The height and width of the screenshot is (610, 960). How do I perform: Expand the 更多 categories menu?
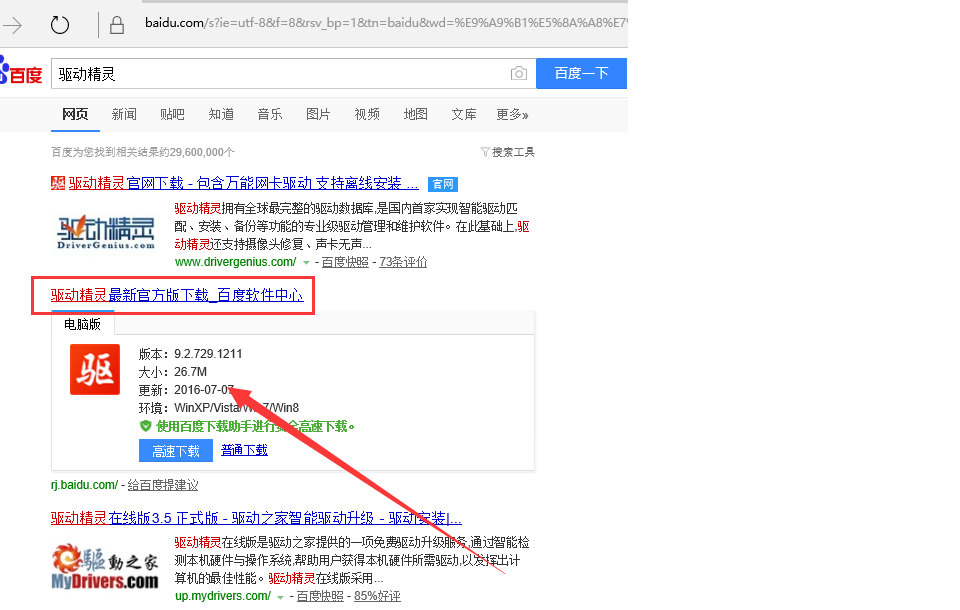pos(512,115)
